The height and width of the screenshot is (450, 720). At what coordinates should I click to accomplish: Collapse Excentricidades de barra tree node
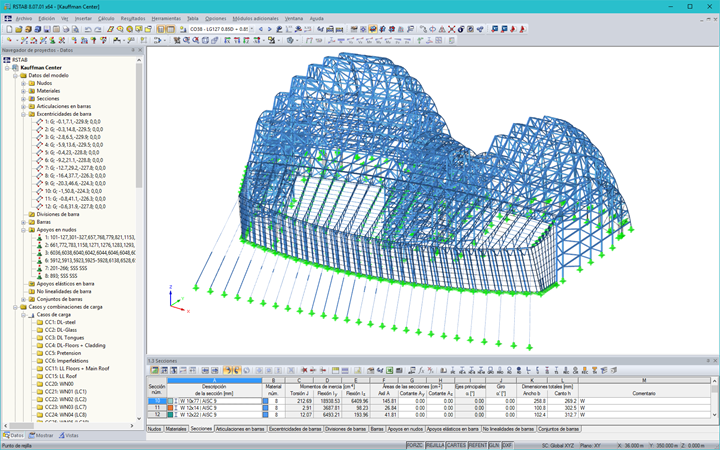[x=23, y=114]
